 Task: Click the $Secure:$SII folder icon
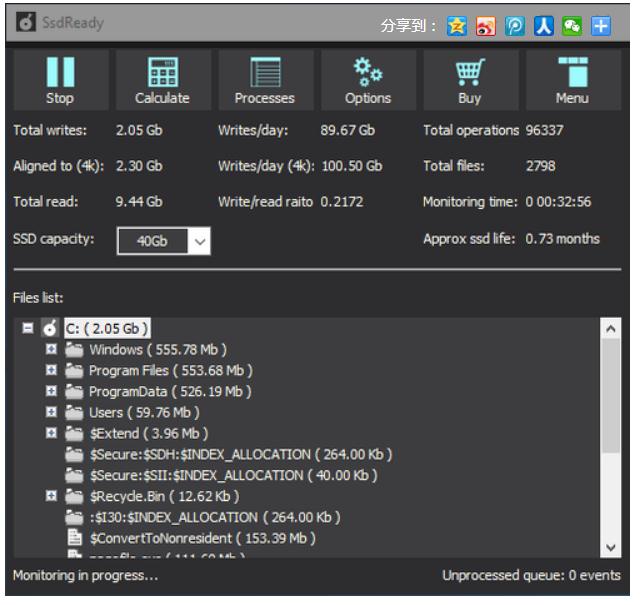click(x=74, y=476)
